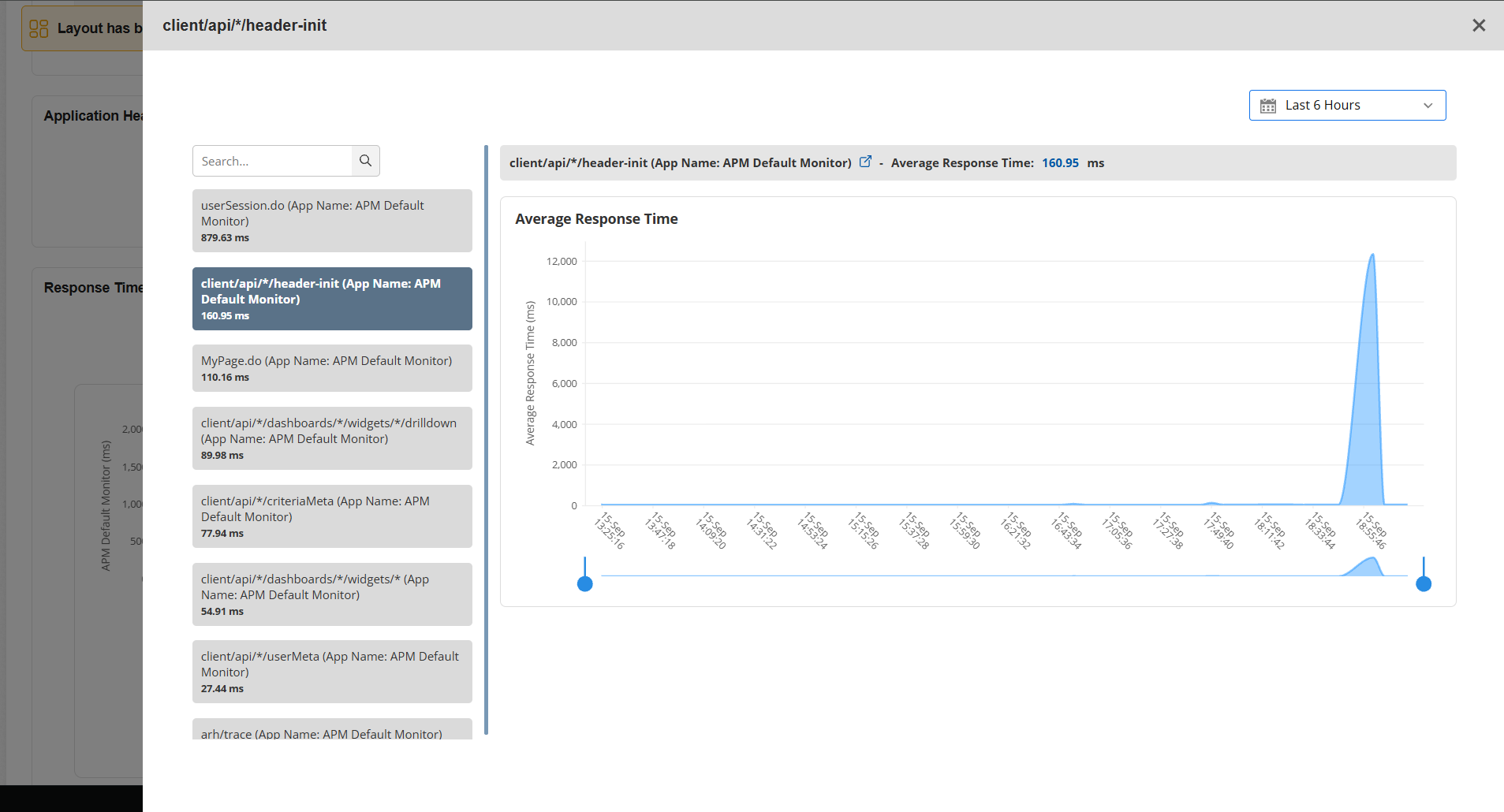
Task: Click the left chart range slider handle
Action: click(584, 583)
